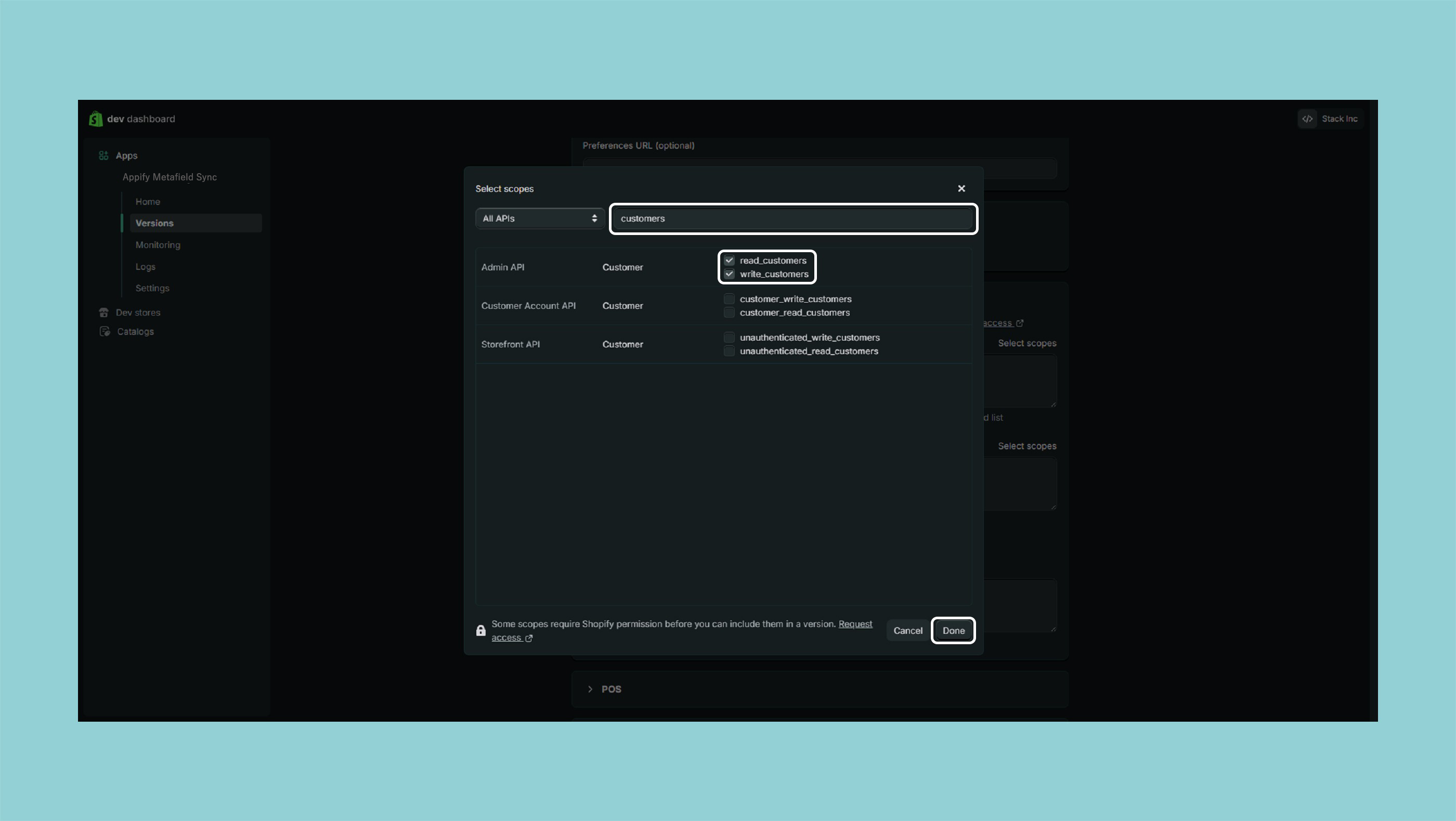Click the Catalogs icon in sidebar
1456x821 pixels.
(x=105, y=332)
